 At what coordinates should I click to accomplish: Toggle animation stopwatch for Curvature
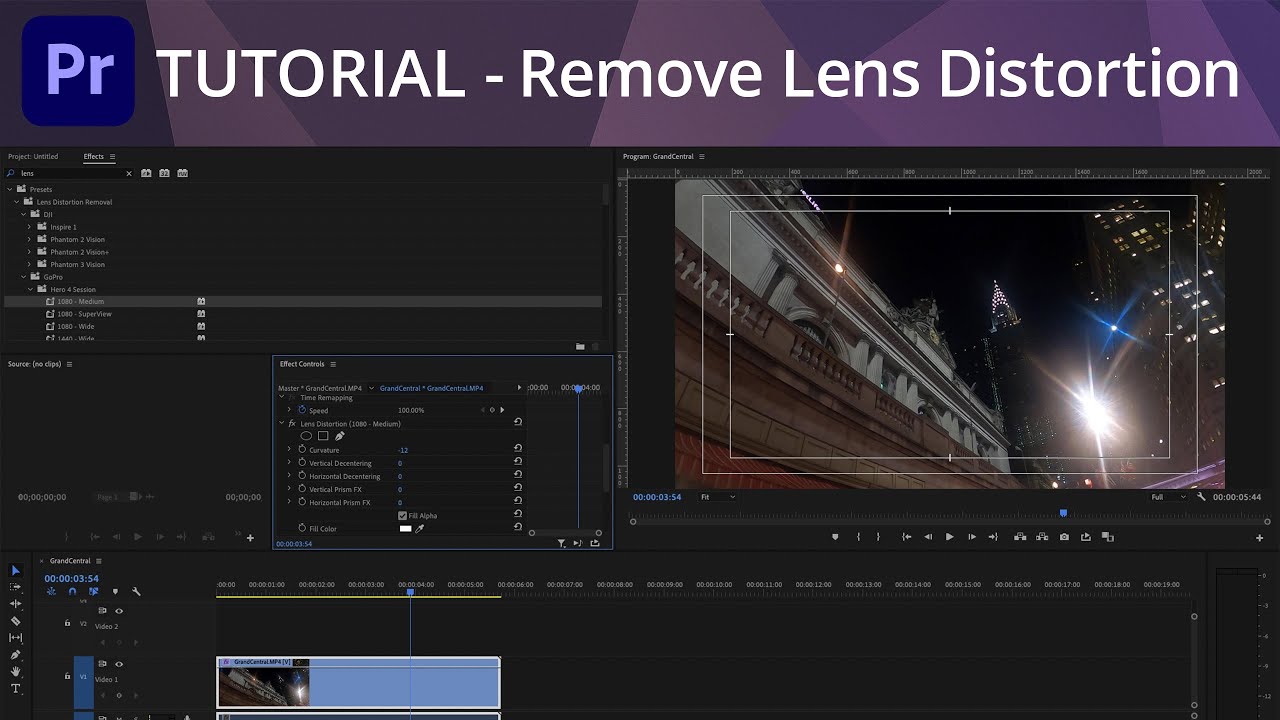302,450
